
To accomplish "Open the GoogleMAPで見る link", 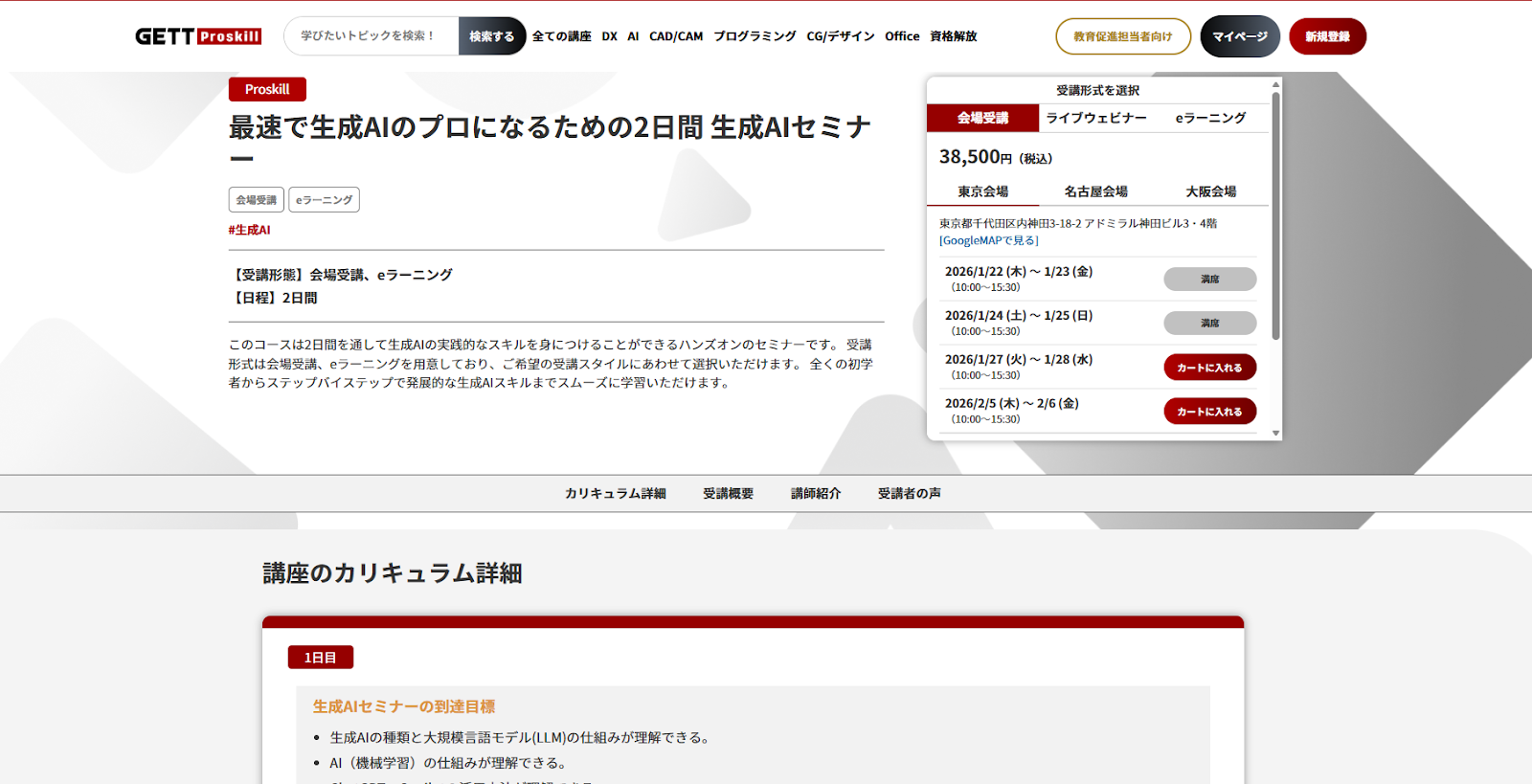I will coord(988,240).
